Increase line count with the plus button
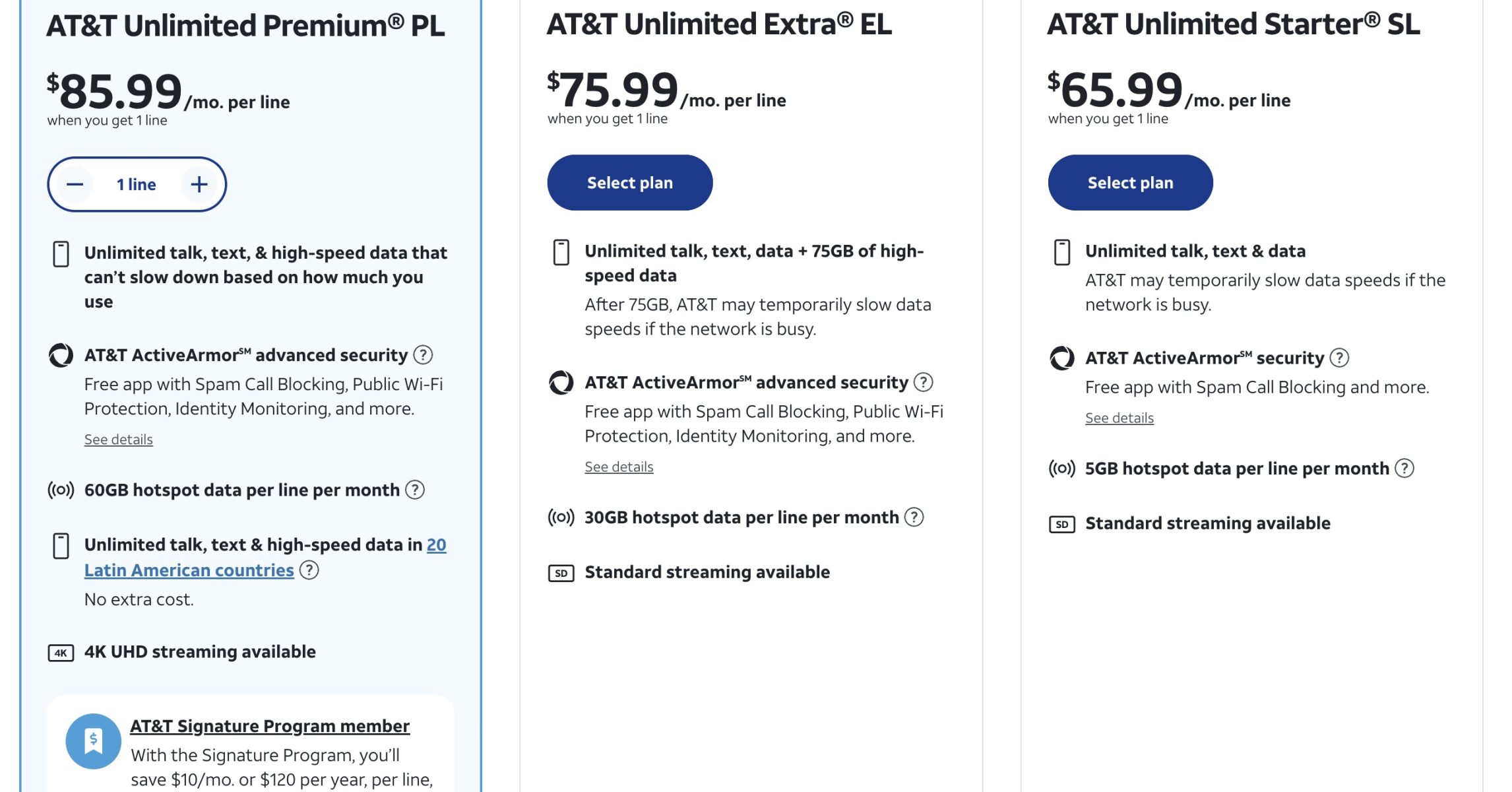This screenshot has width=1512, height=792. (x=199, y=184)
